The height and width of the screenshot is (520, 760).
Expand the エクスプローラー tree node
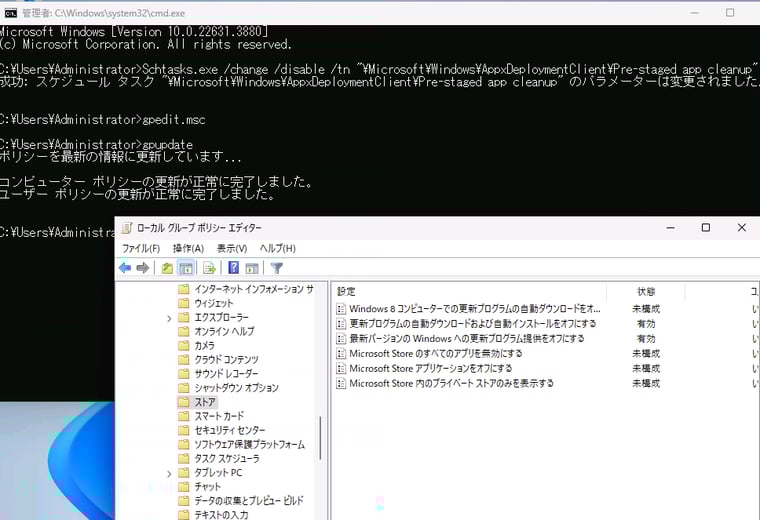click(x=169, y=318)
